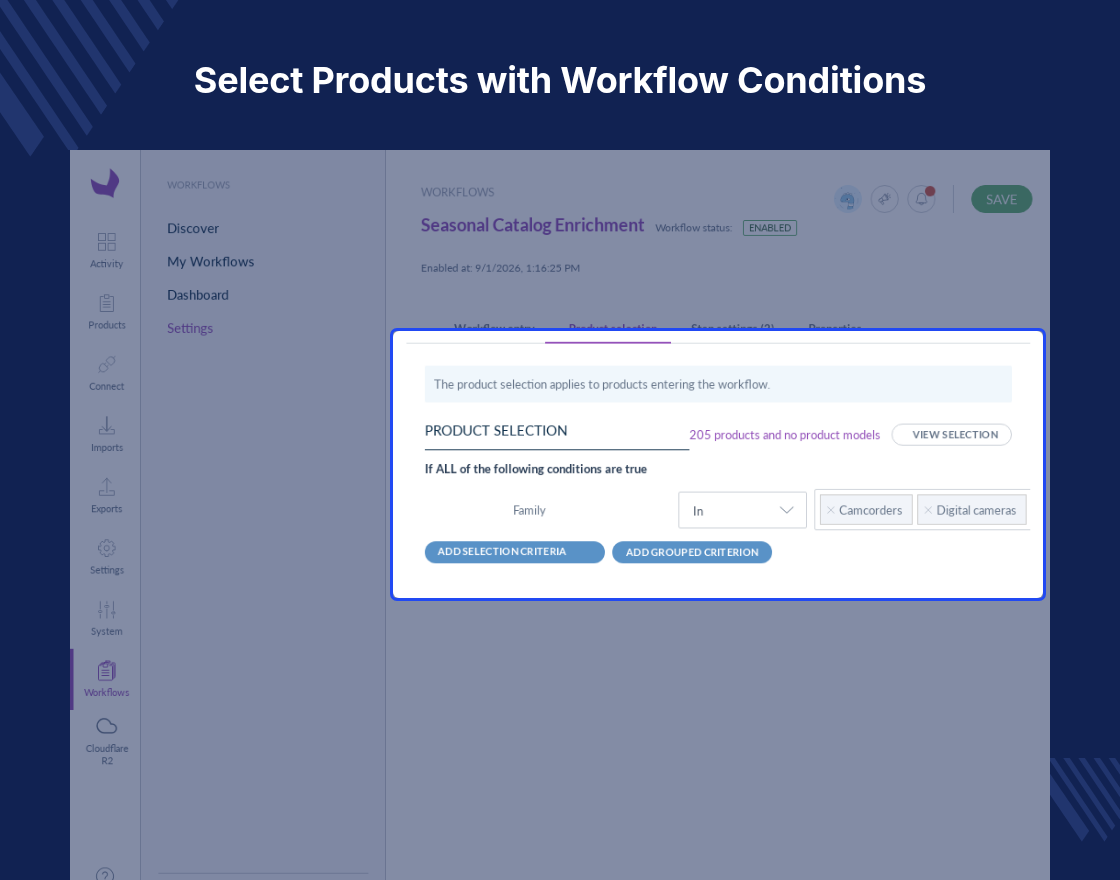Image resolution: width=1120 pixels, height=880 pixels.
Task: Click the Akeneo logo in the sidebar
Action: (105, 183)
